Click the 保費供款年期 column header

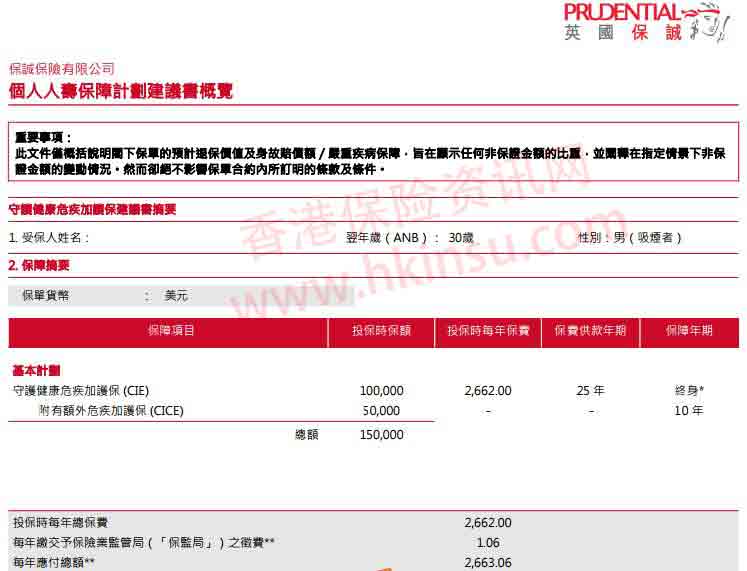(x=590, y=331)
